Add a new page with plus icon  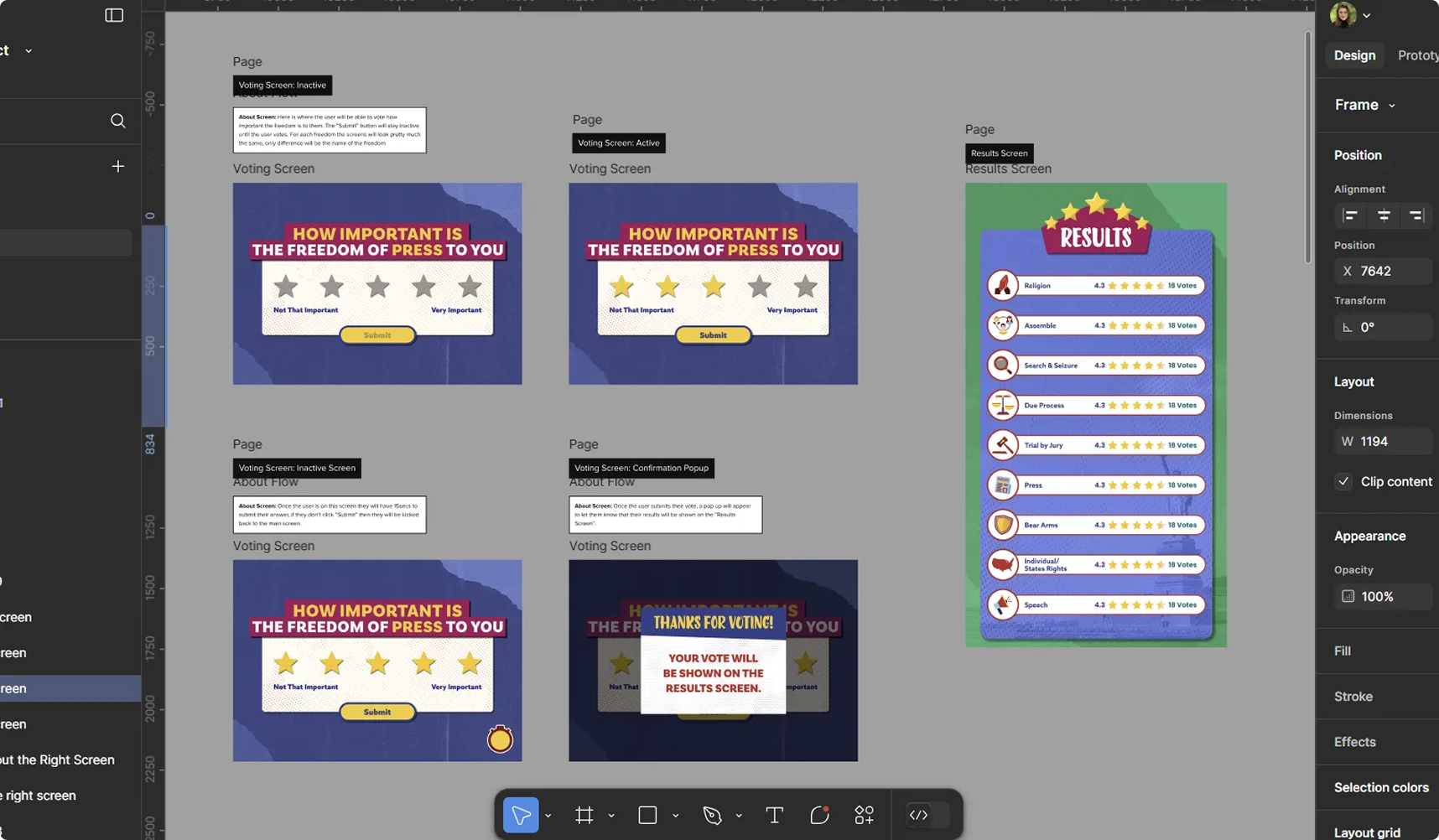tap(118, 167)
